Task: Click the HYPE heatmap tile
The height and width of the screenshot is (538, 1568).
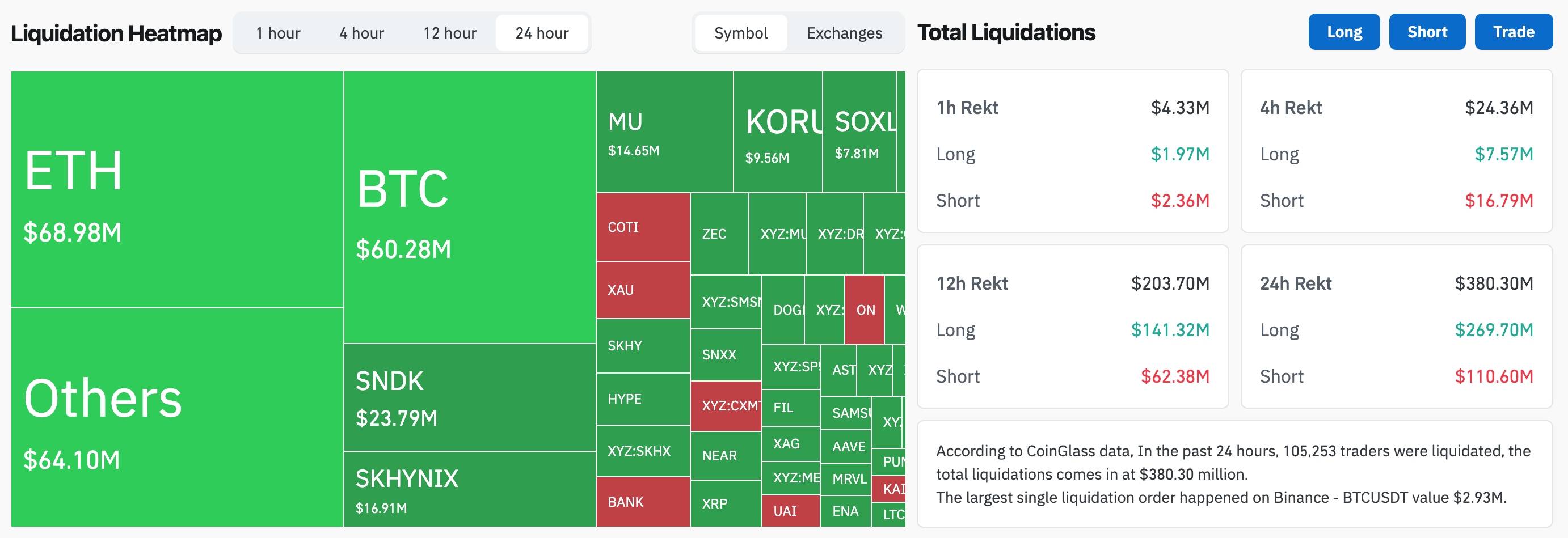Action: pos(643,399)
